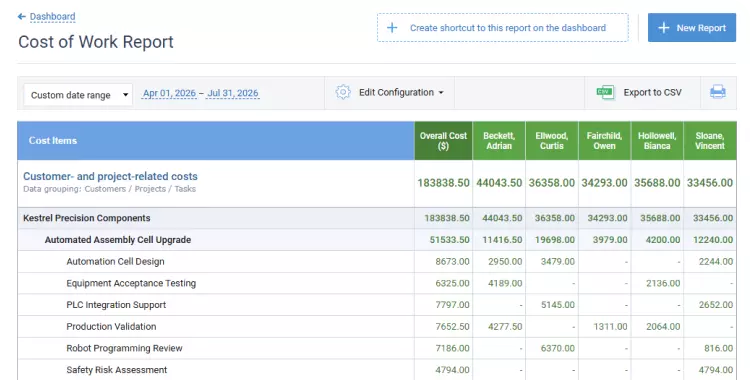Image resolution: width=750 pixels, height=380 pixels.
Task: Click Beckett's total 44043.50 in summary row
Action: coord(499,183)
